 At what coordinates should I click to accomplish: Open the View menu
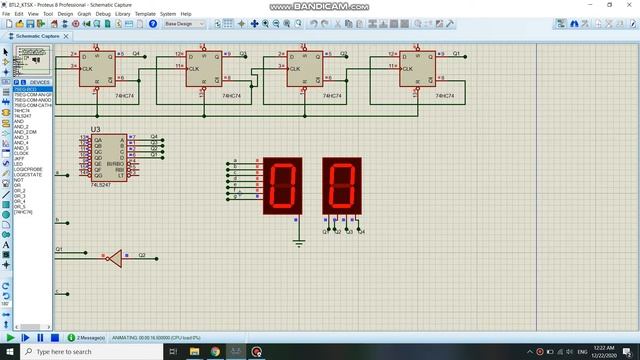(x=33, y=14)
